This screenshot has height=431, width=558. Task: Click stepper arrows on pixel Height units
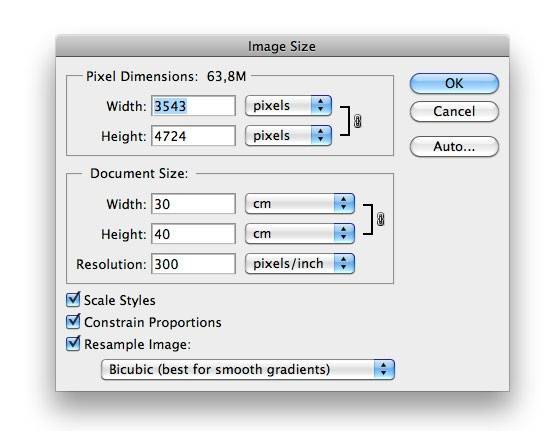321,135
